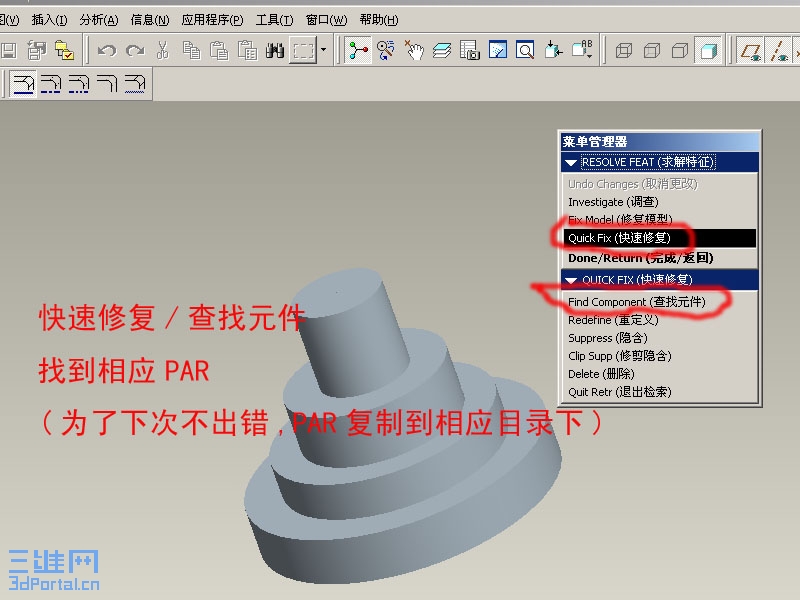Toggle the spin center icon
The height and width of the screenshot is (600, 800).
tap(358, 50)
